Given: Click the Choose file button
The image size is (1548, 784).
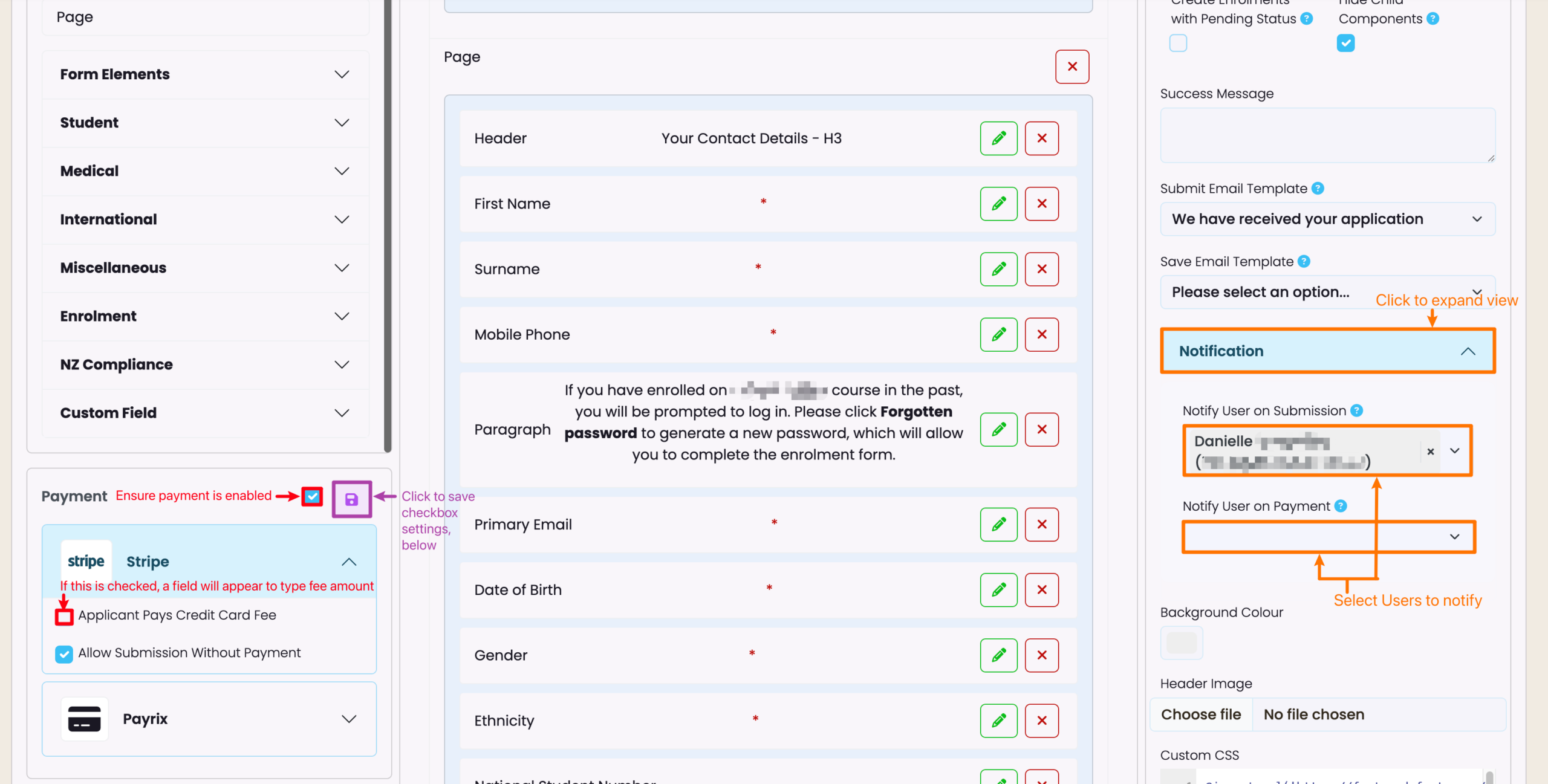Looking at the screenshot, I should tap(1201, 714).
